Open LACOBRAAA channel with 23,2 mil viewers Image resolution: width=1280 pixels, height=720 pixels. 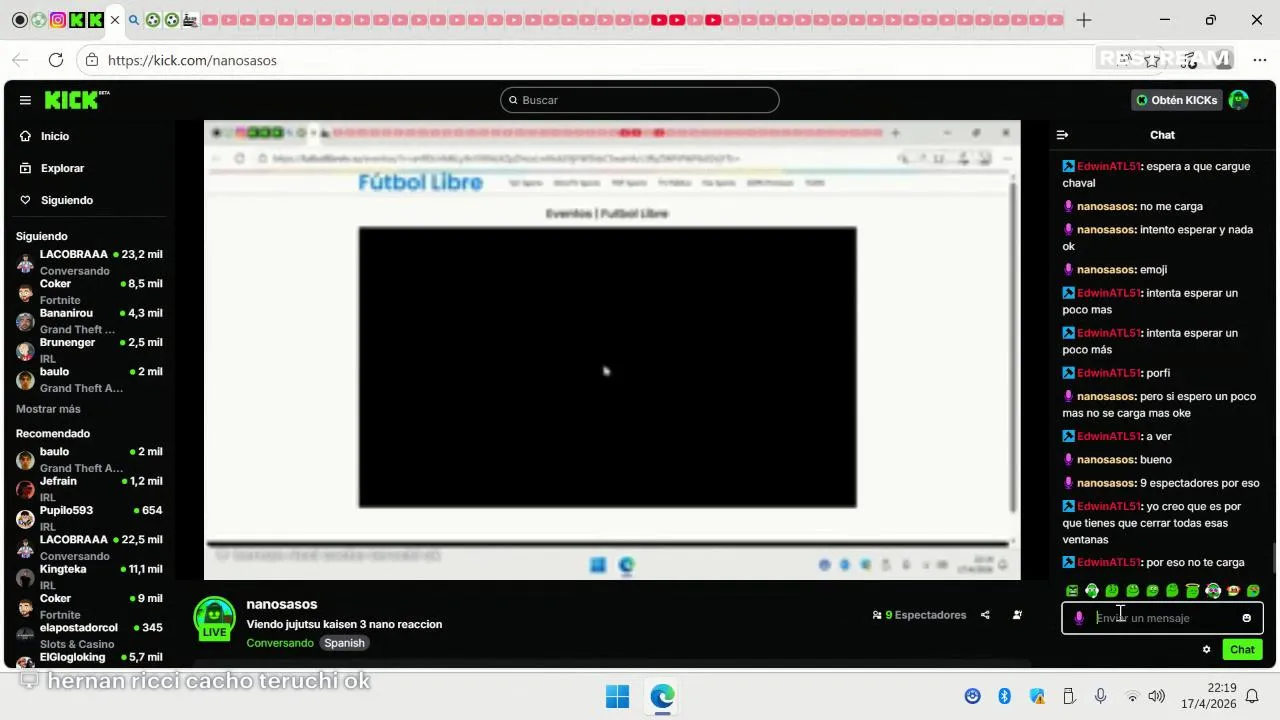tap(89, 262)
